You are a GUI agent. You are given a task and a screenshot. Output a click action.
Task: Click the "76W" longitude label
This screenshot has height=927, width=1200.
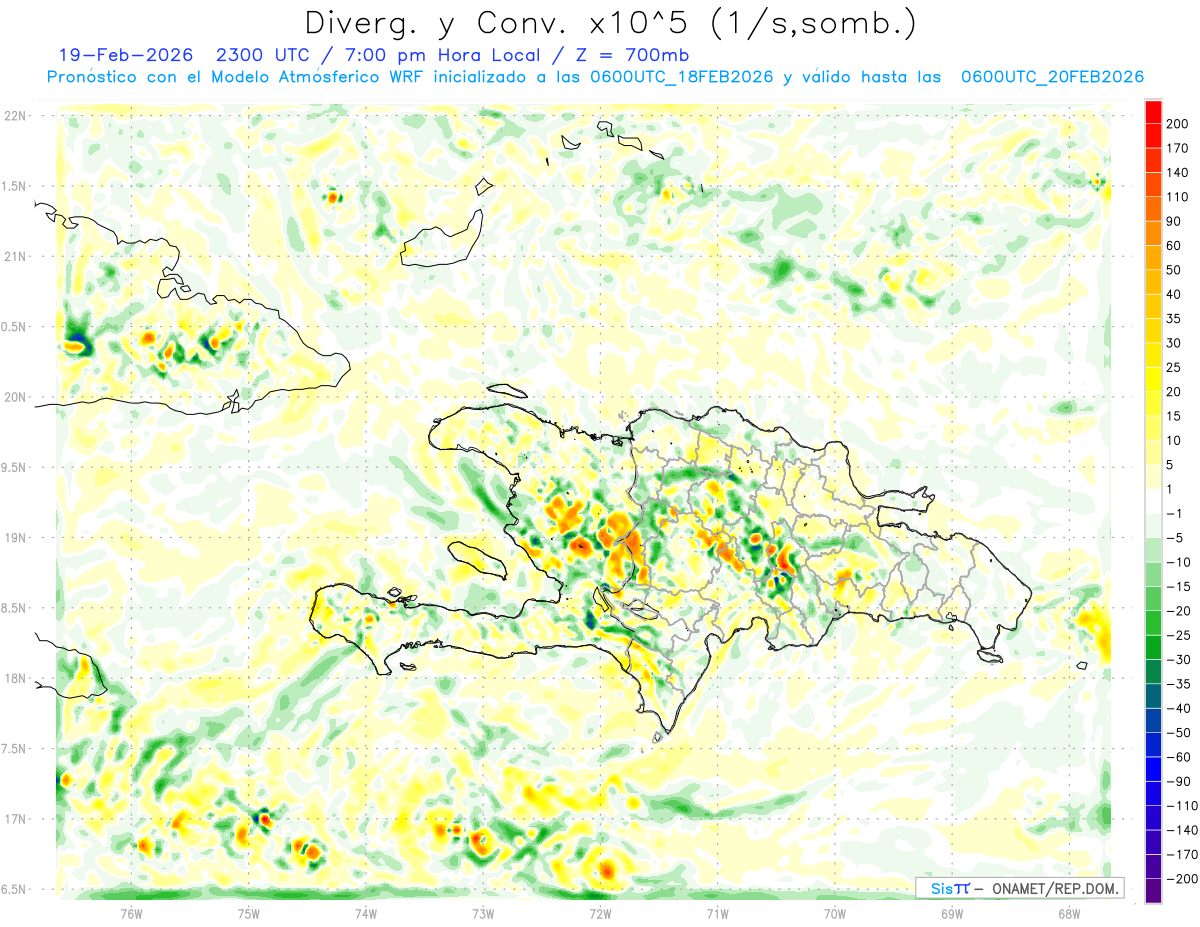(x=131, y=913)
